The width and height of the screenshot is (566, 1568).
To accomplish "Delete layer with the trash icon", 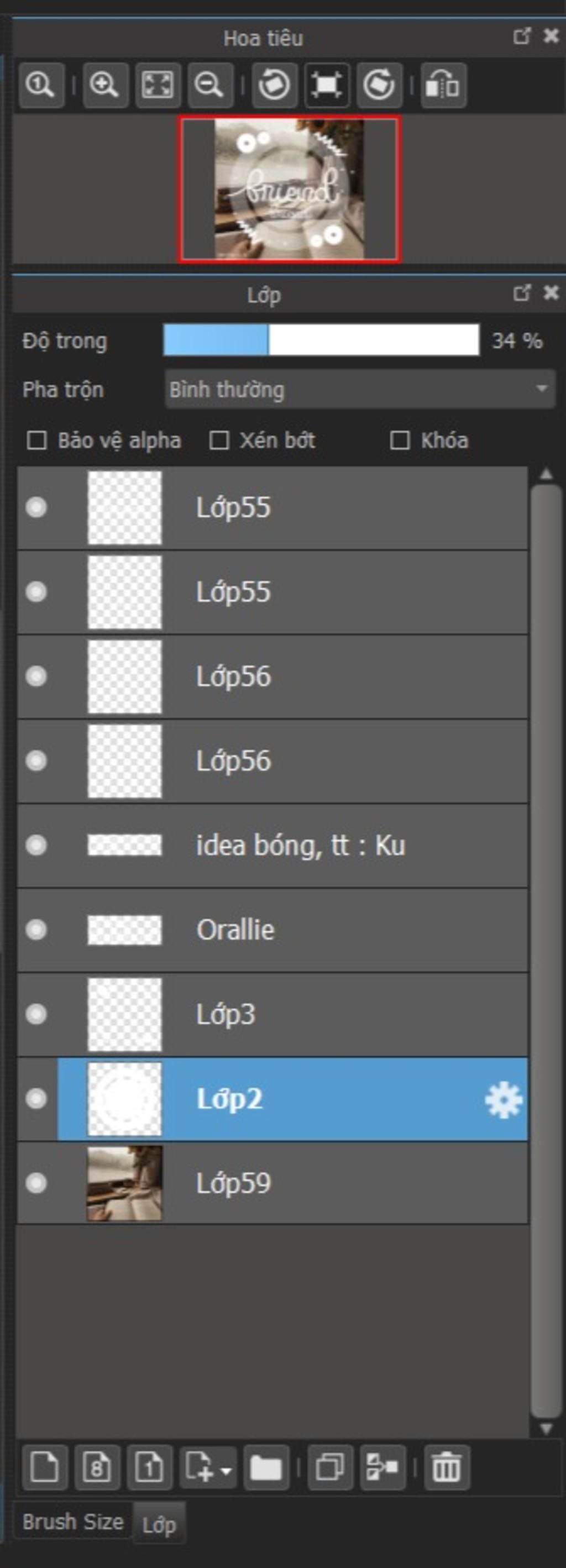I will tap(447, 1467).
